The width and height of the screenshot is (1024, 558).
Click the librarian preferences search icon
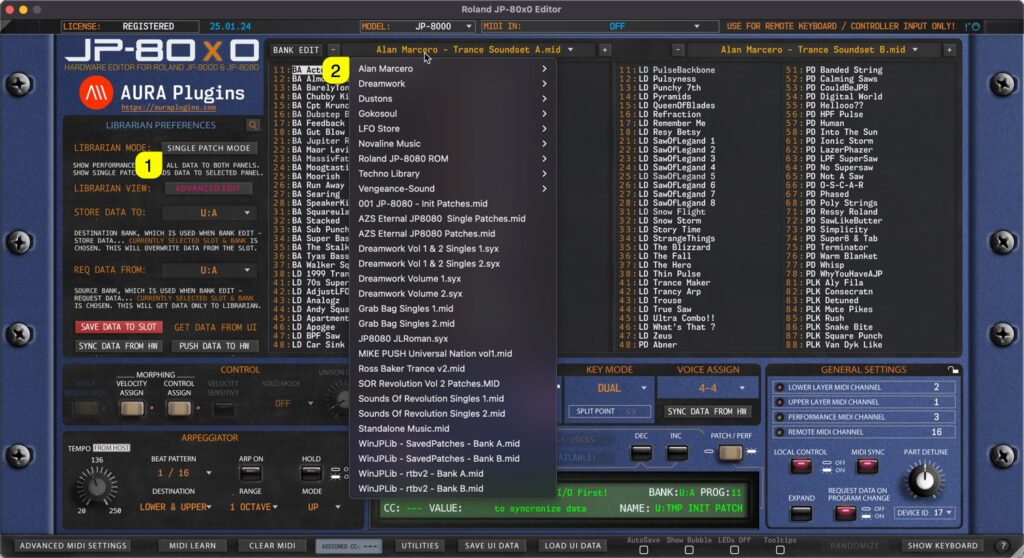[x=253, y=125]
